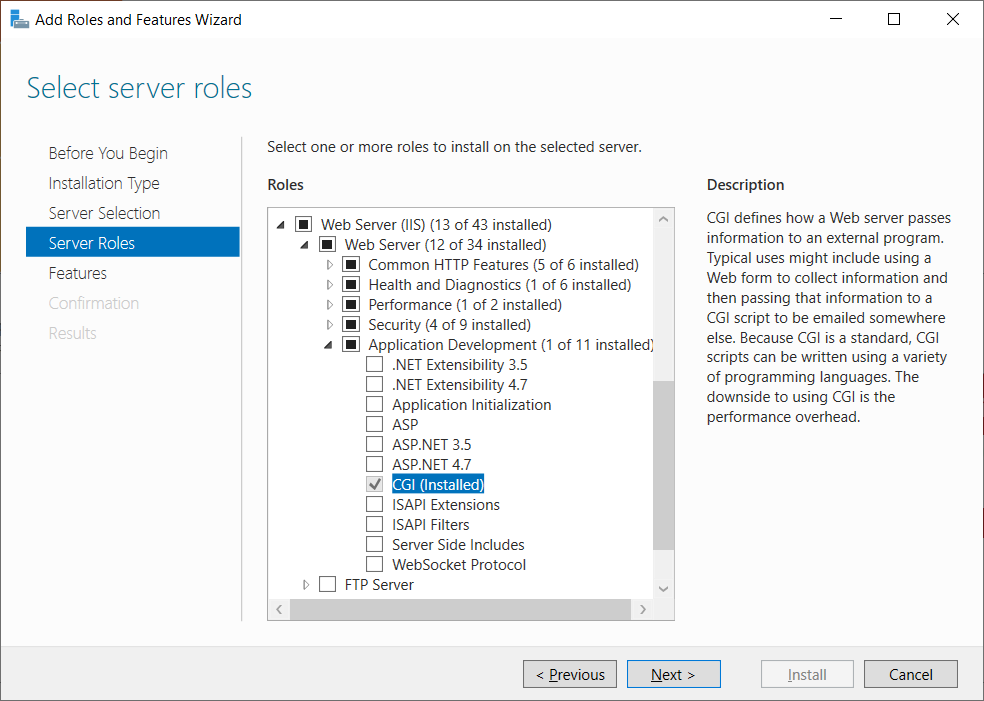
Task: Click the Previous button
Action: click(x=569, y=674)
